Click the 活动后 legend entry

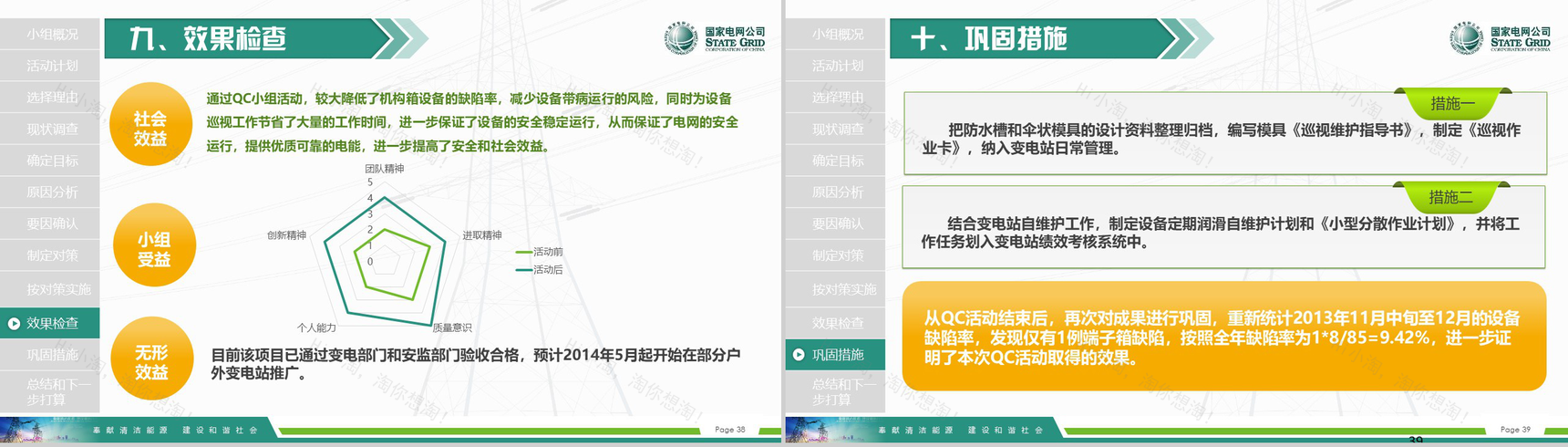pyautogui.click(x=540, y=270)
